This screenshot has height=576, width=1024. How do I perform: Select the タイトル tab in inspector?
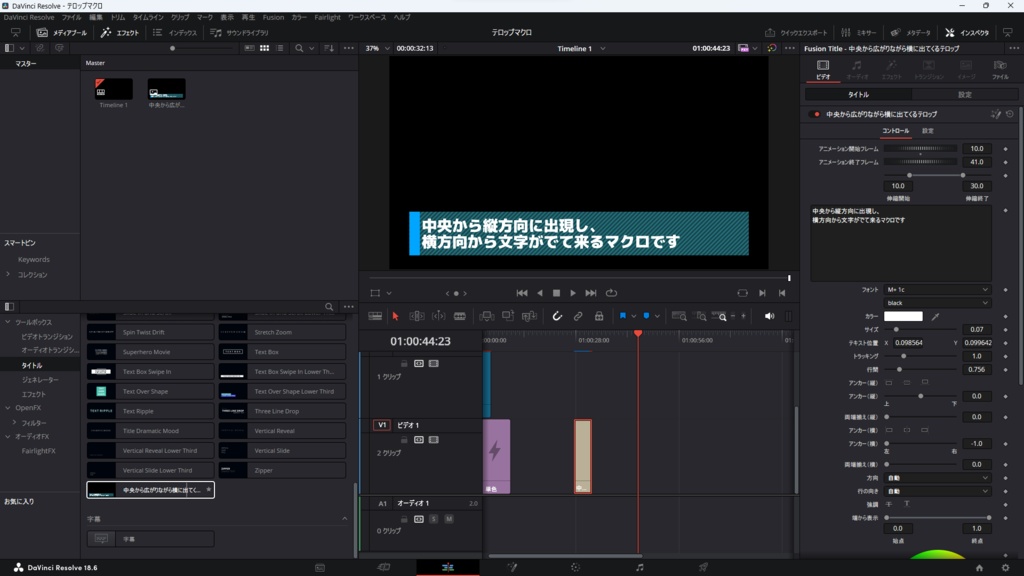(x=859, y=95)
